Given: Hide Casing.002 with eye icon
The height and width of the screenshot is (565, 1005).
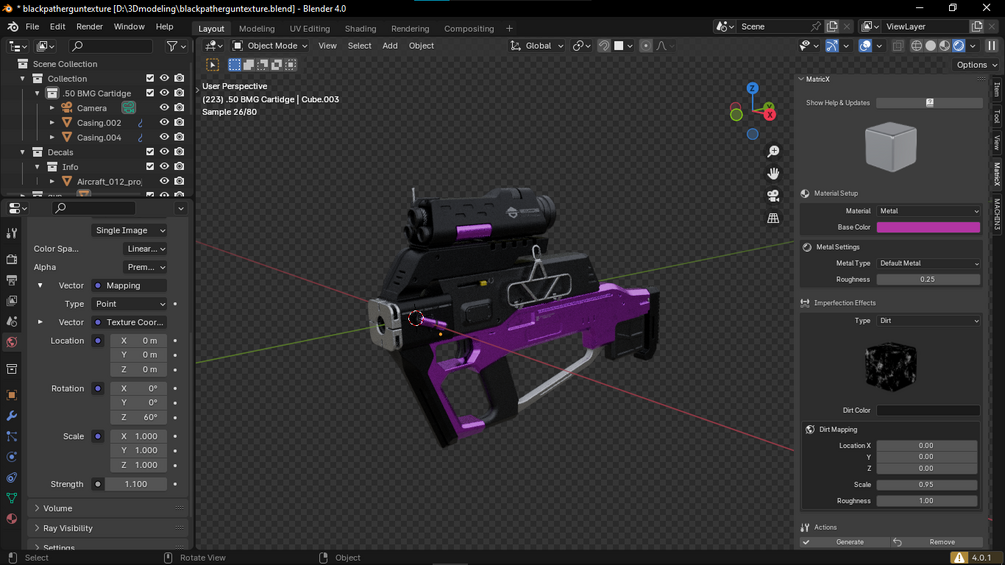Looking at the screenshot, I should point(164,122).
